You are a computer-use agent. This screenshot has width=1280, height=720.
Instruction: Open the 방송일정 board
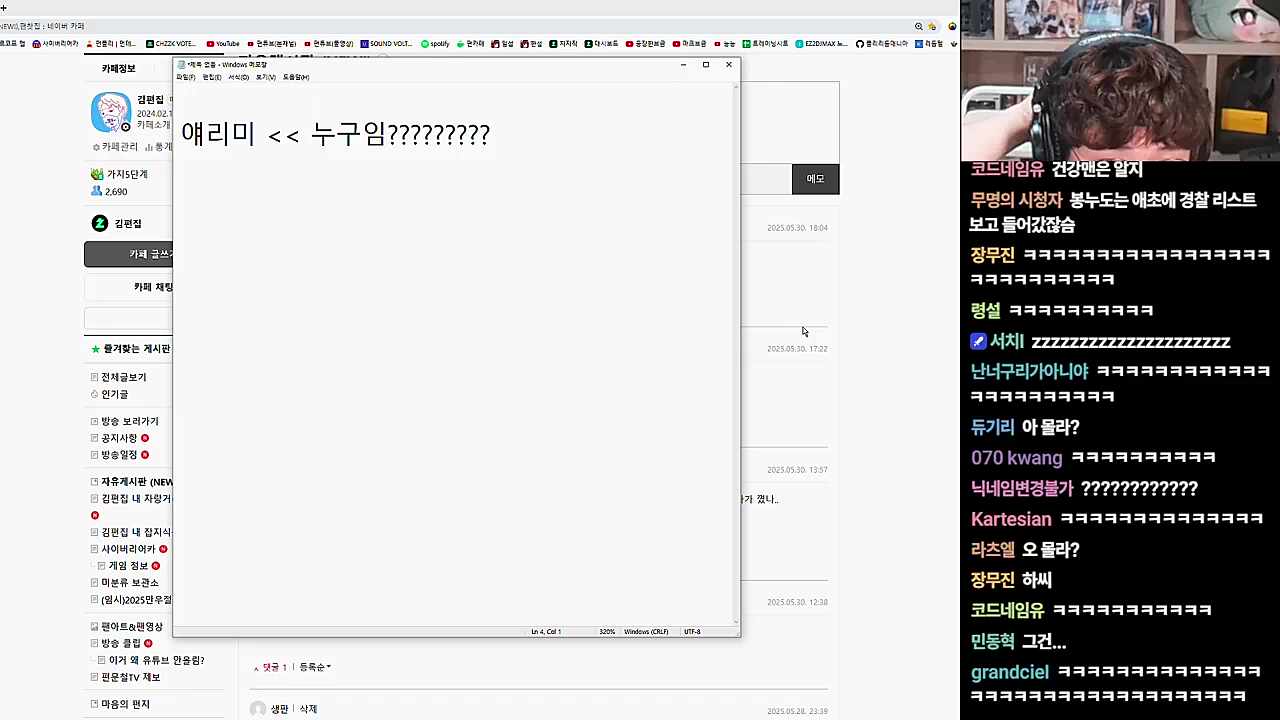point(119,455)
